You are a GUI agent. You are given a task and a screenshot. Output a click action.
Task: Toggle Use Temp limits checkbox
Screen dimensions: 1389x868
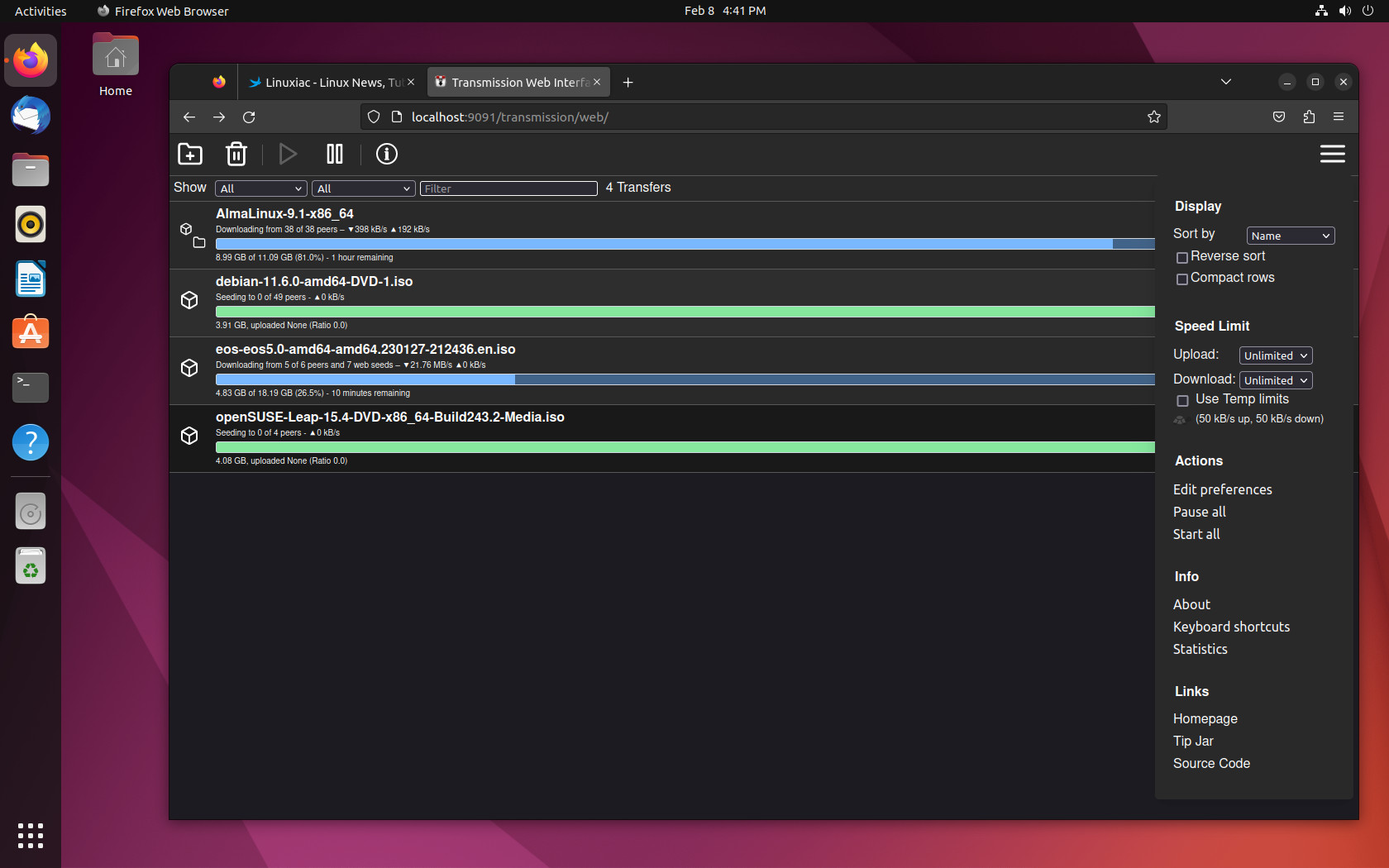pos(1182,400)
